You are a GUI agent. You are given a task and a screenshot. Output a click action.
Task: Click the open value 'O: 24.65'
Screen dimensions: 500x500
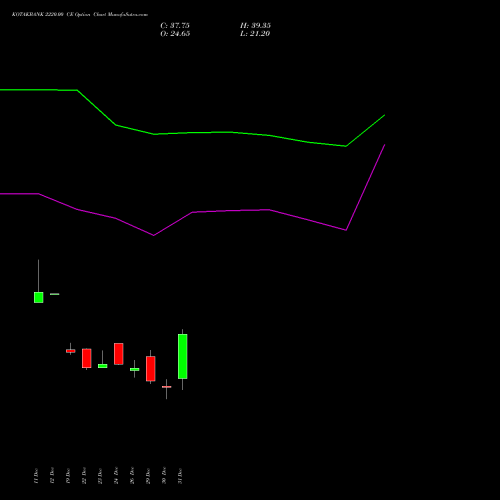coord(175,34)
